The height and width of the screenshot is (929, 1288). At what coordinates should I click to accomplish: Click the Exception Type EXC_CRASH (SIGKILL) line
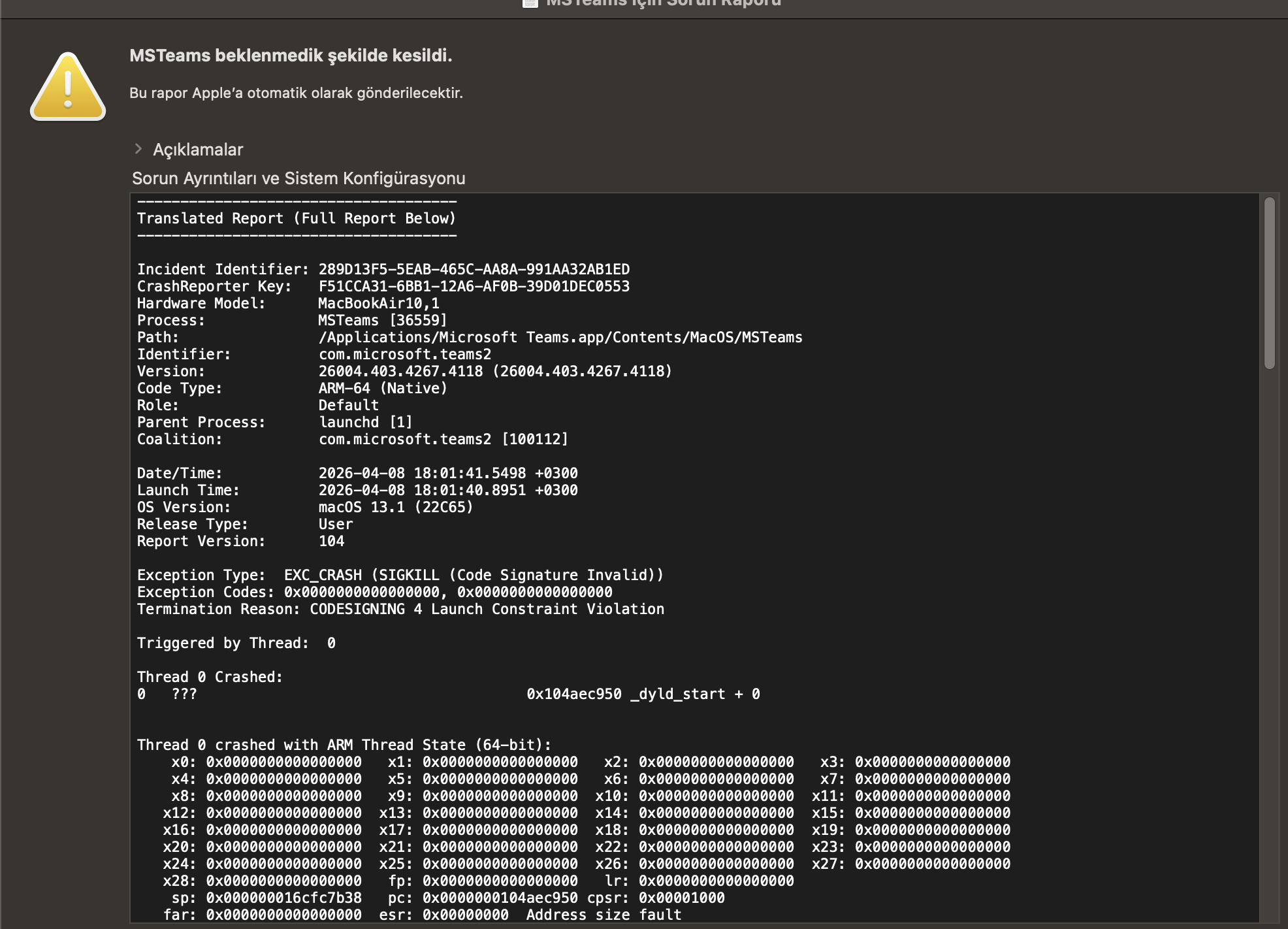[400, 575]
